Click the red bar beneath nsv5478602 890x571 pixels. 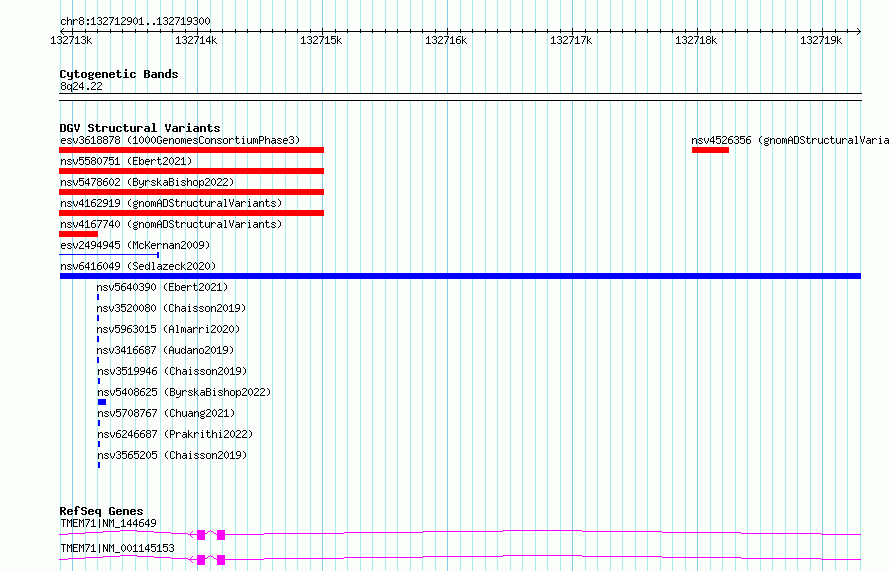click(x=191, y=192)
